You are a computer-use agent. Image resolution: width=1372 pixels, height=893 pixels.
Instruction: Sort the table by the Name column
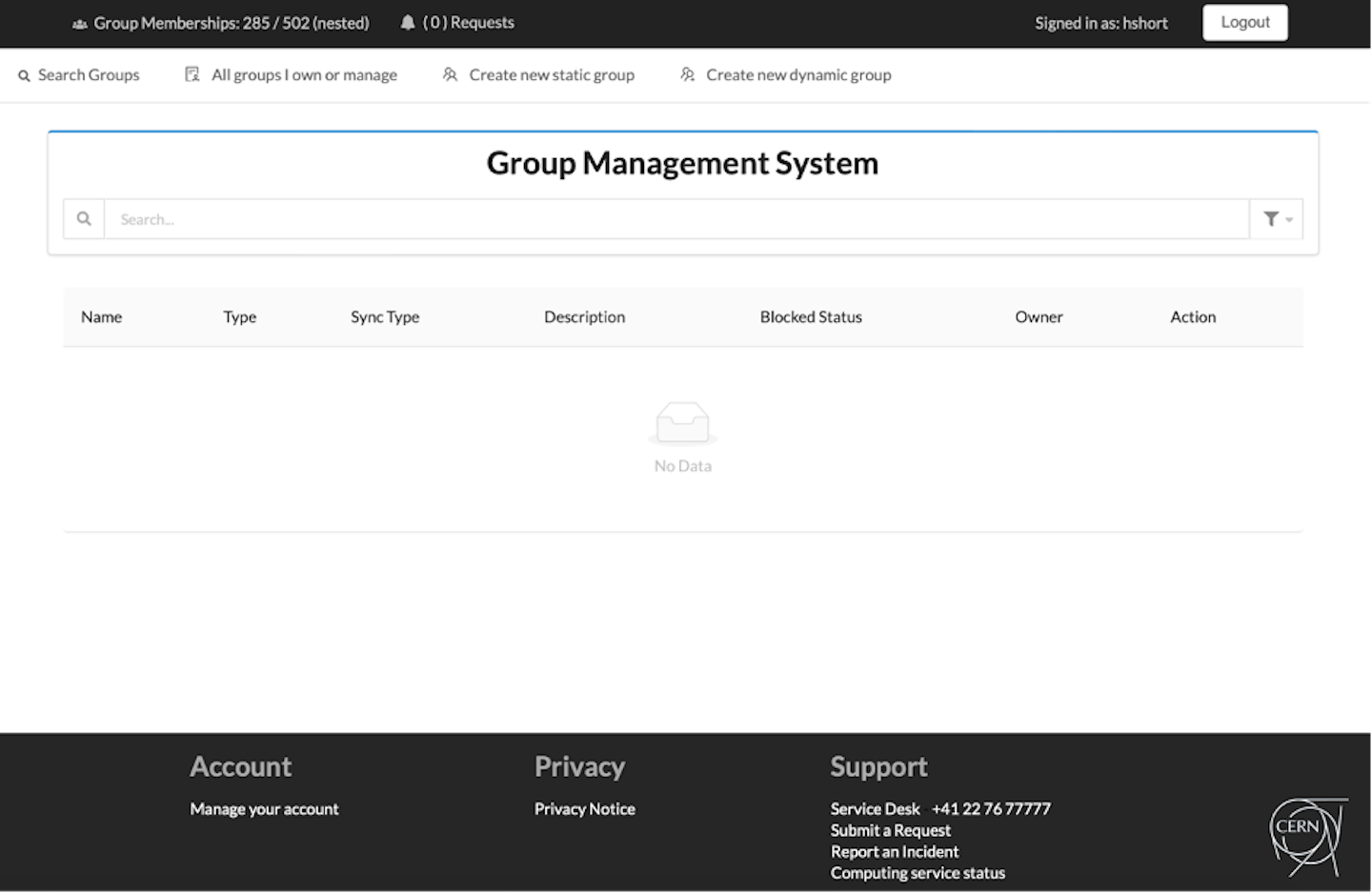(x=101, y=316)
